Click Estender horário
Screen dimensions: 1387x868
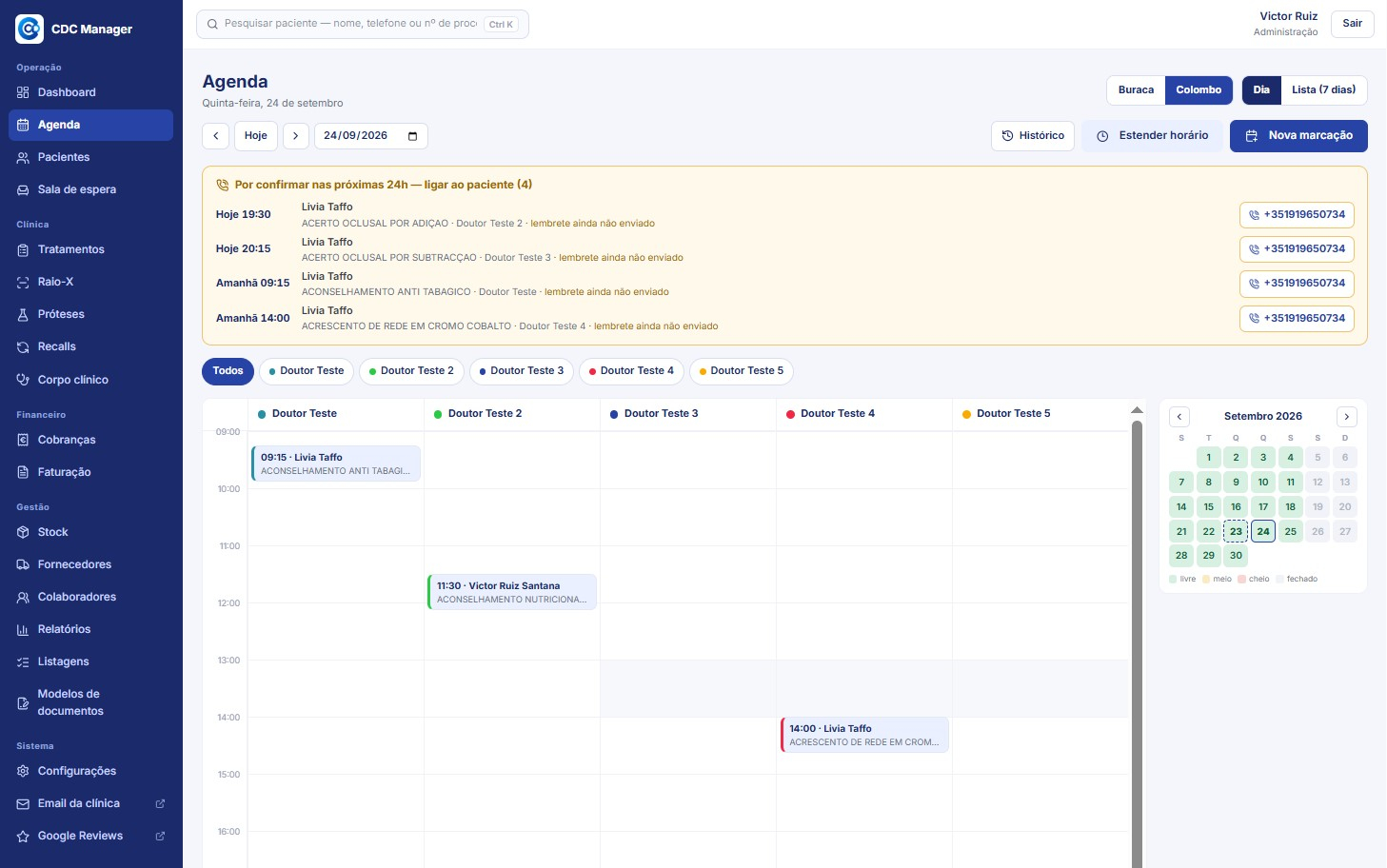point(1152,136)
